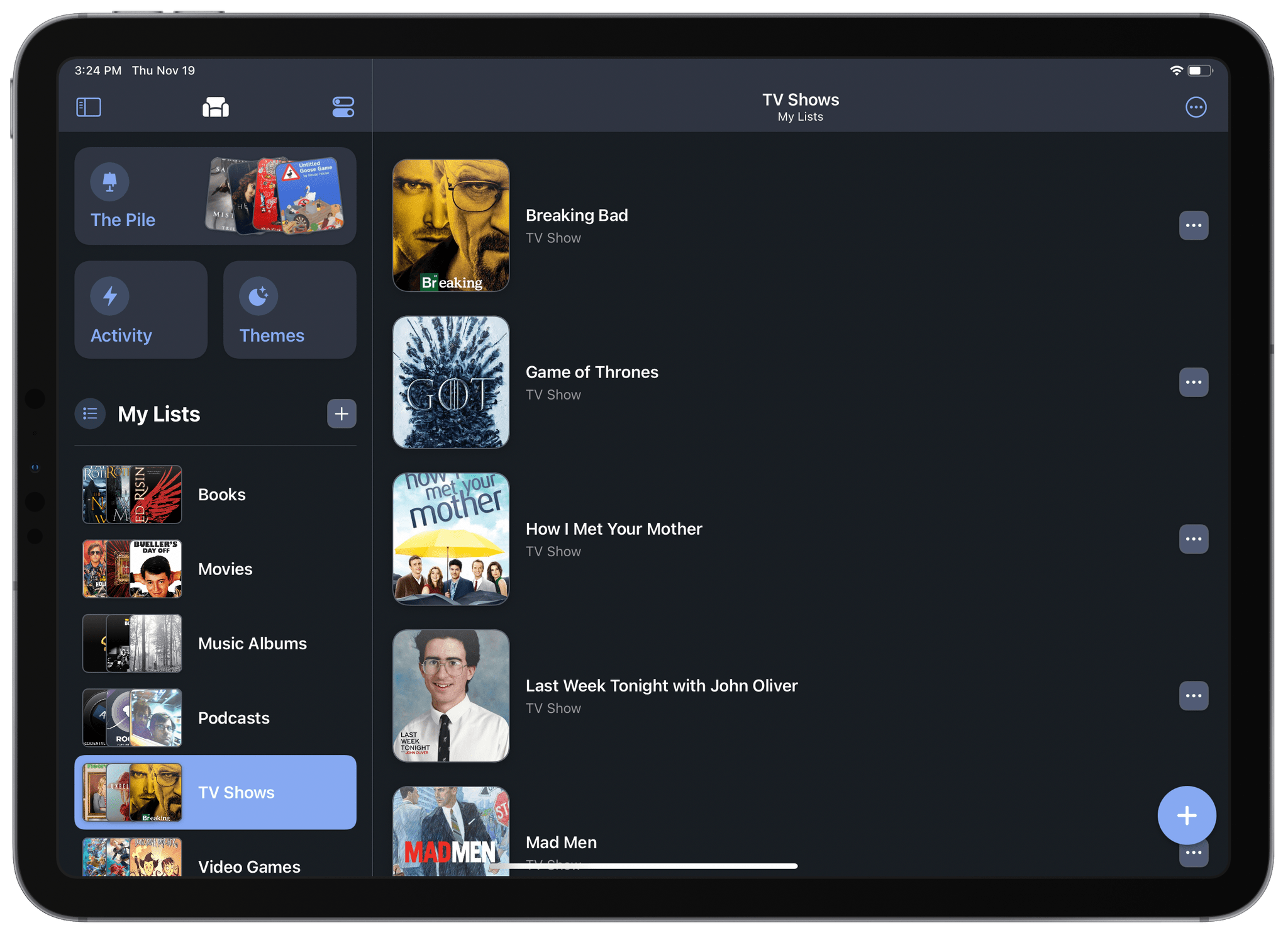Open How I Met Your Mother options
This screenshot has height=935, width=1288.
tap(1193, 539)
